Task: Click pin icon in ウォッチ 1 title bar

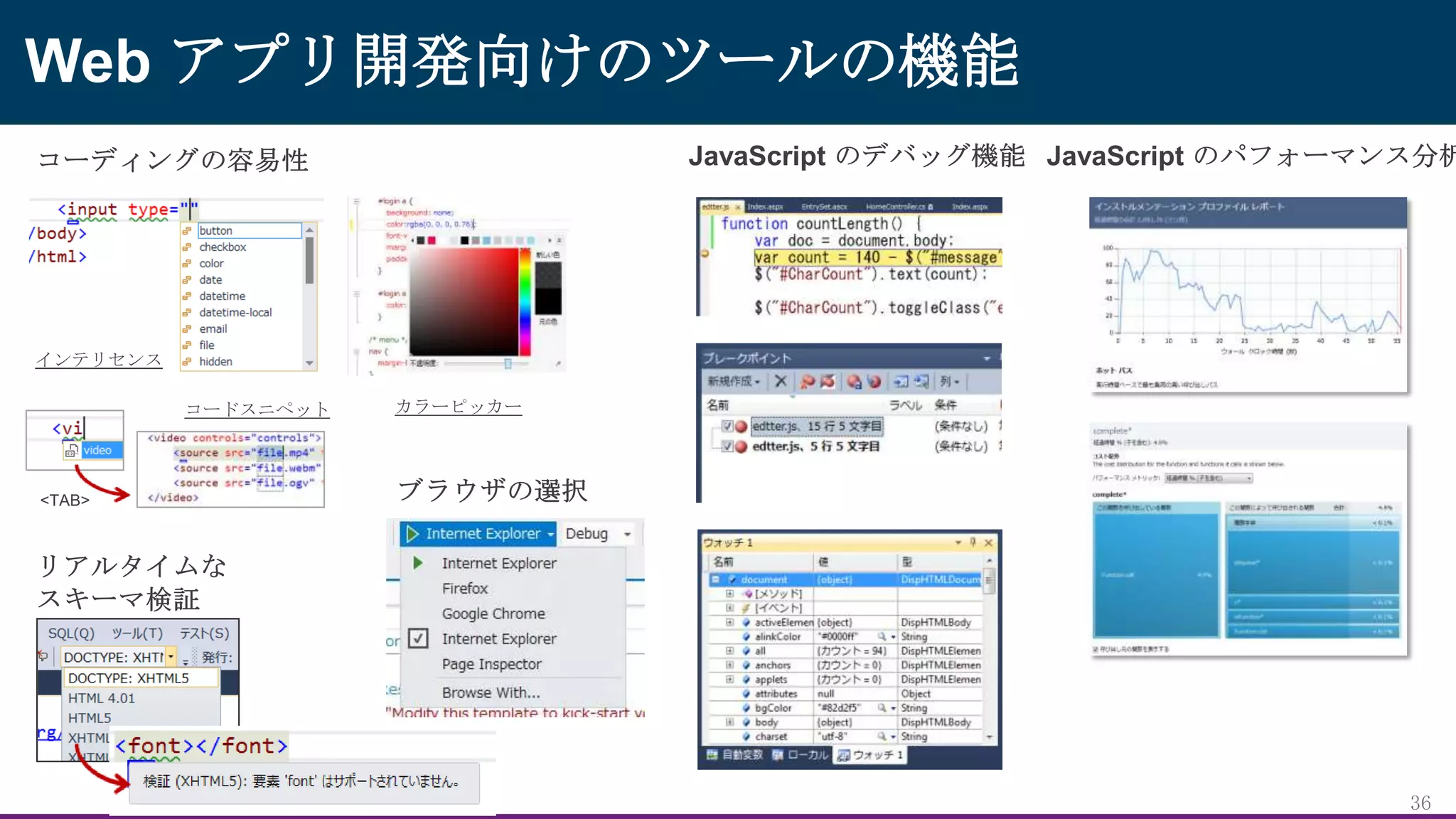Action: (973, 542)
